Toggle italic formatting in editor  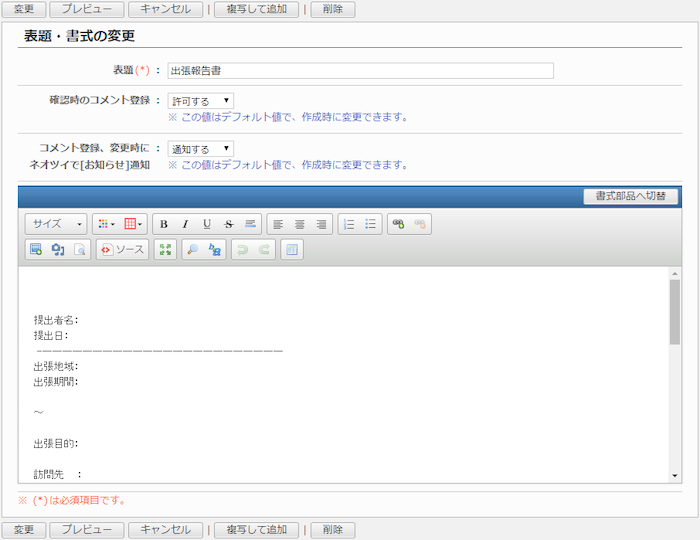click(185, 224)
